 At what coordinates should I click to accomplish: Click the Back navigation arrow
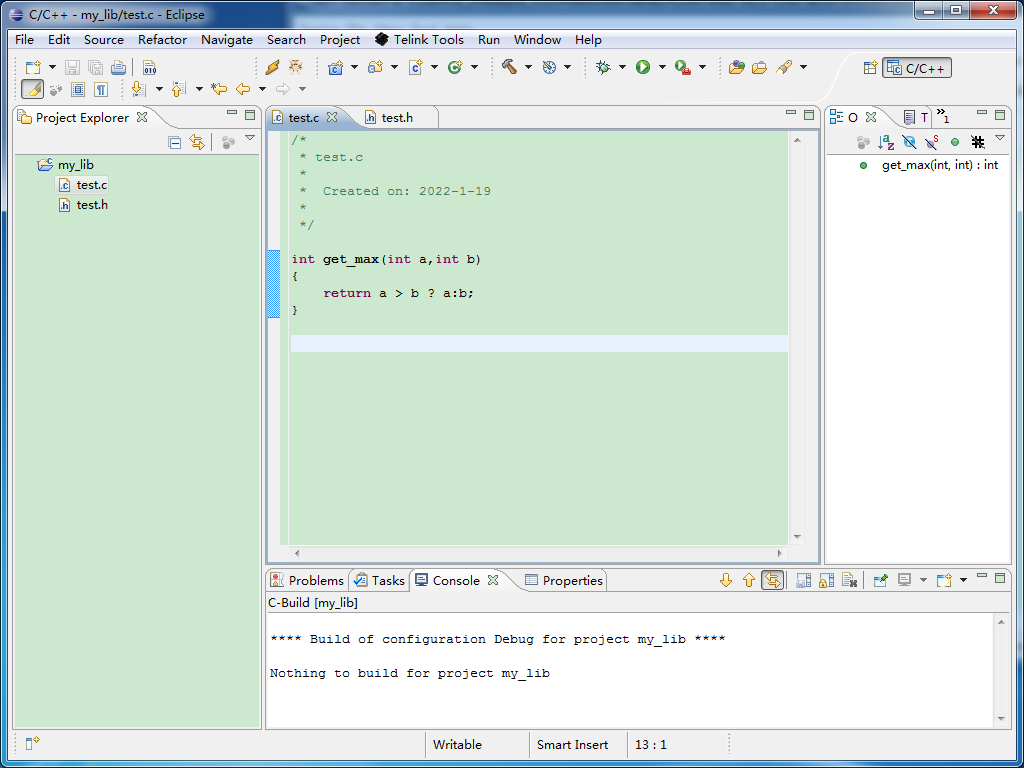243,89
